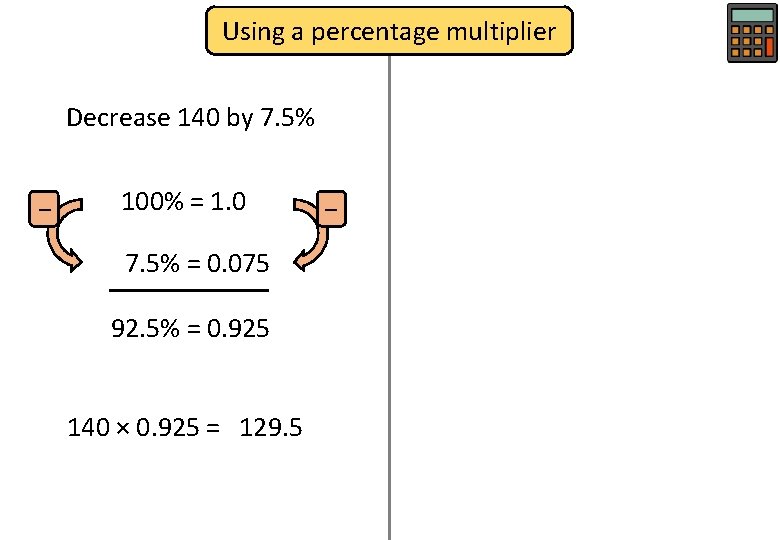
Task: Click the word 'multiplier' in the title
Action: pyautogui.click(x=501, y=31)
